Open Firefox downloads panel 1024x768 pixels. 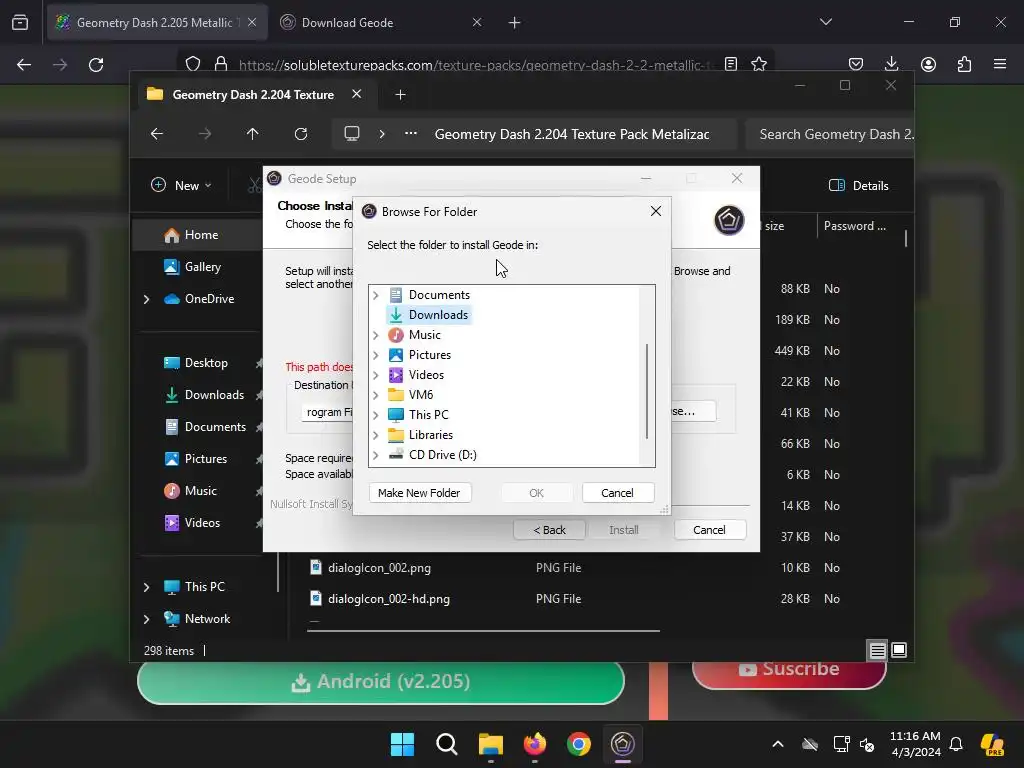click(891, 65)
